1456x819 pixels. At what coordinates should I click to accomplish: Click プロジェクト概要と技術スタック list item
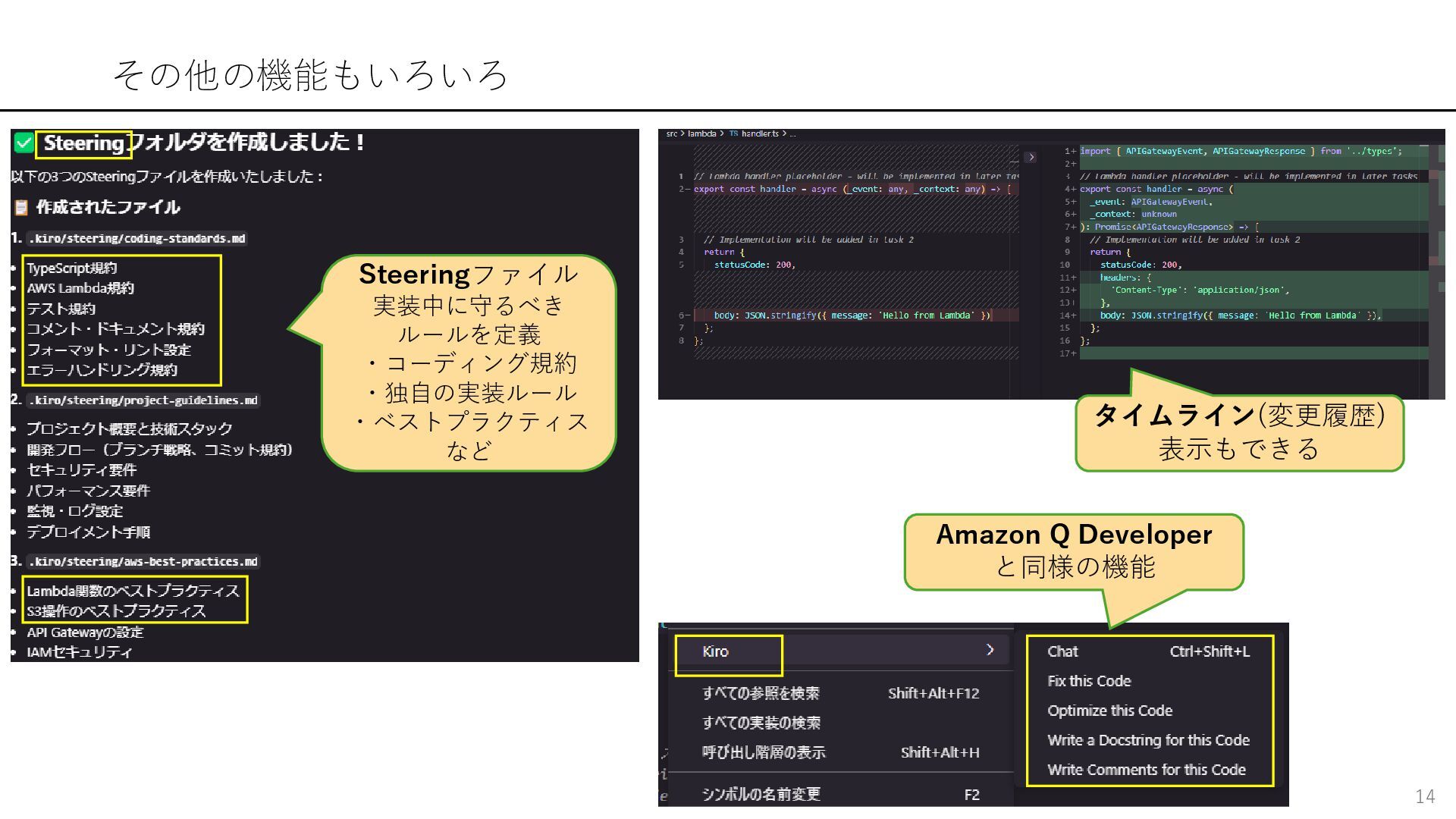pyautogui.click(x=129, y=428)
